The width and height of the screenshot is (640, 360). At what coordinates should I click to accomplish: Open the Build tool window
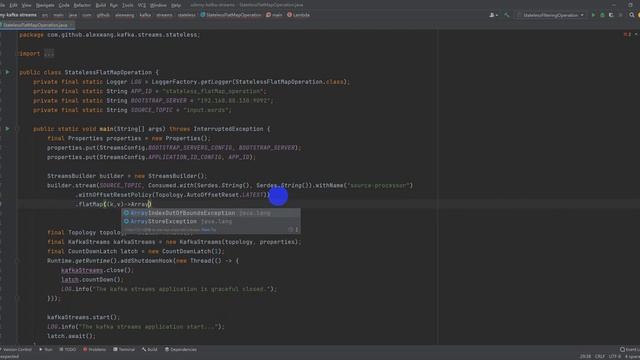tap(150, 349)
